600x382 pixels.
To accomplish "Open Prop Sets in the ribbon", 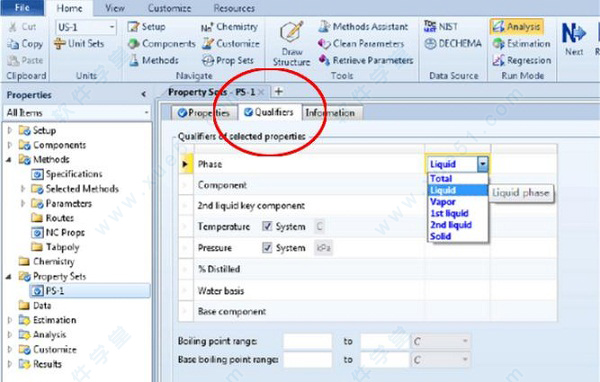I will tap(228, 60).
